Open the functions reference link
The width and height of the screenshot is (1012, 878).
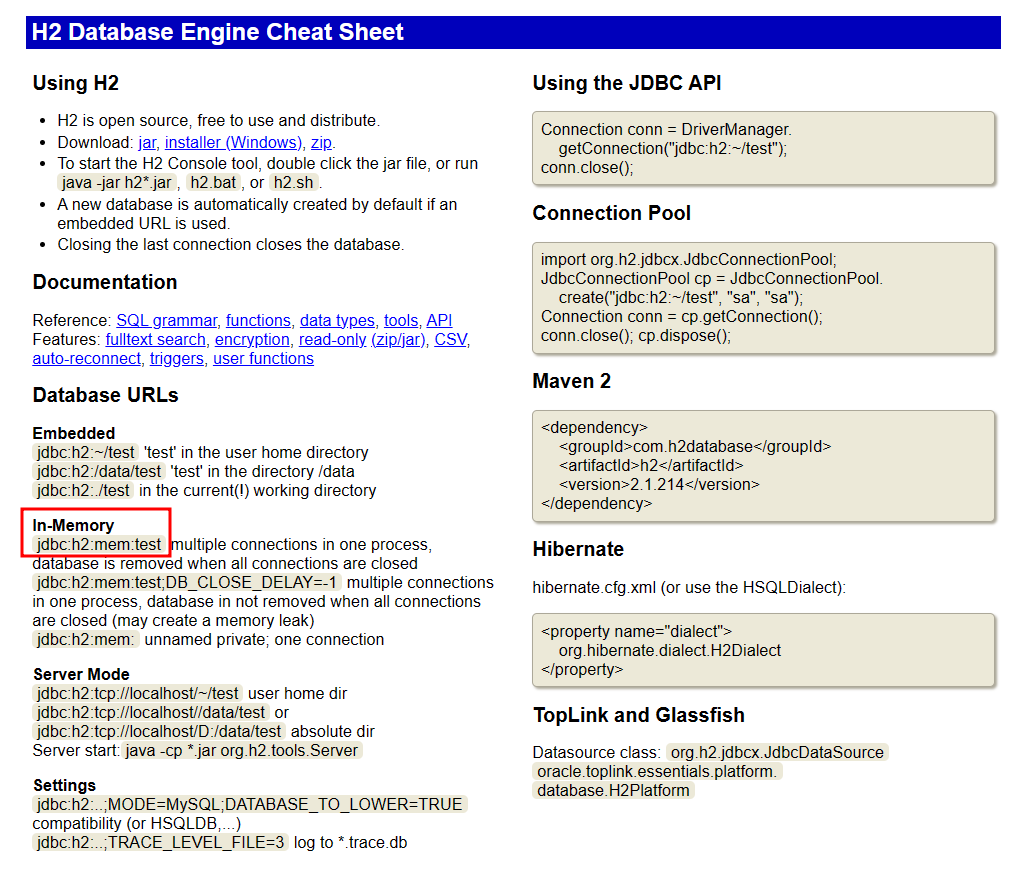point(258,320)
